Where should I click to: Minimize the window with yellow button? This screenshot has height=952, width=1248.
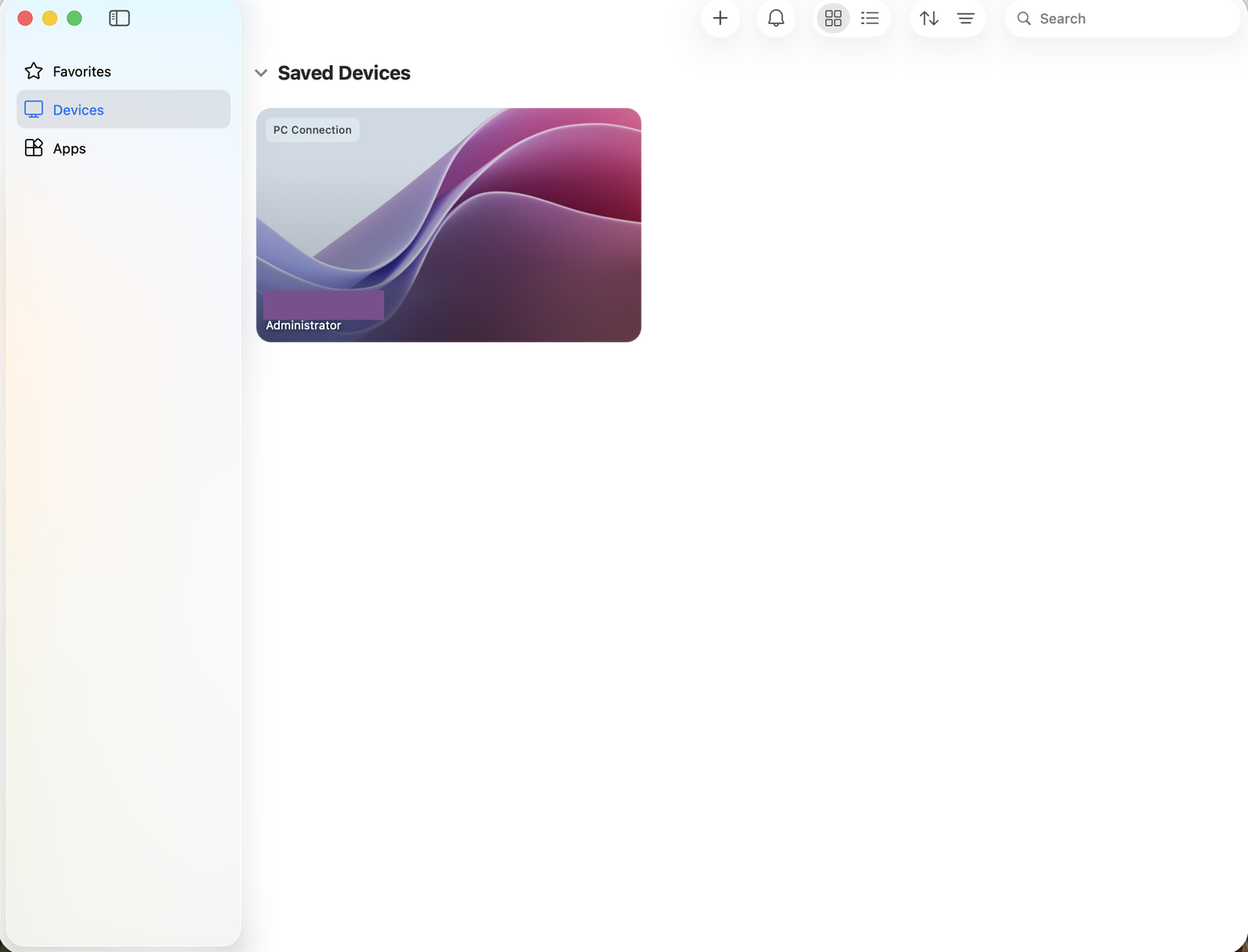[50, 18]
